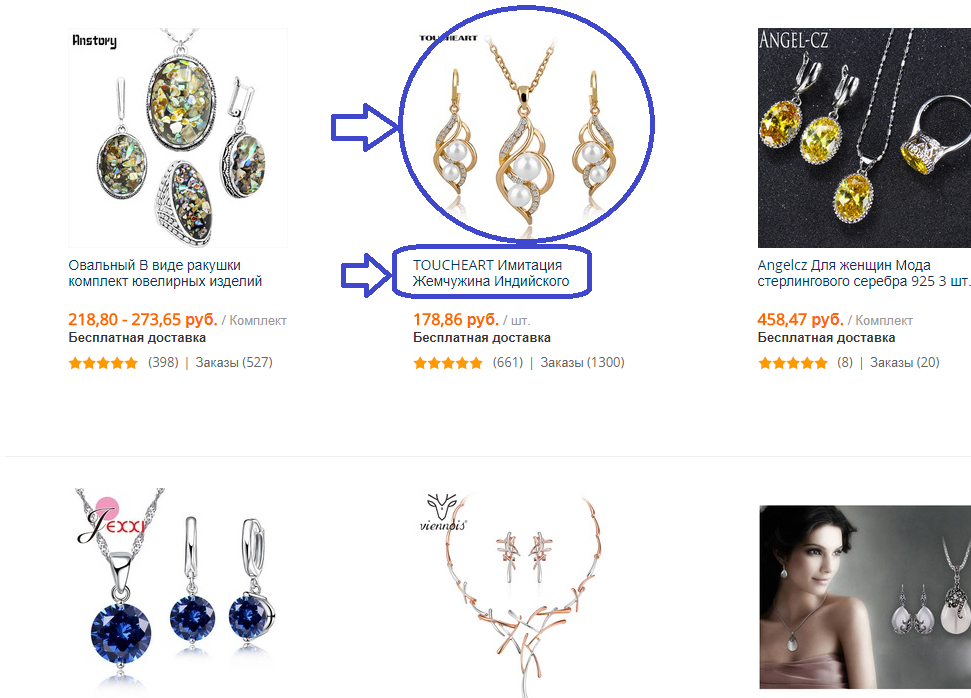This screenshot has height=698, width=971.
Task: Open the JEXXI blue crystal set image
Action: [178, 593]
